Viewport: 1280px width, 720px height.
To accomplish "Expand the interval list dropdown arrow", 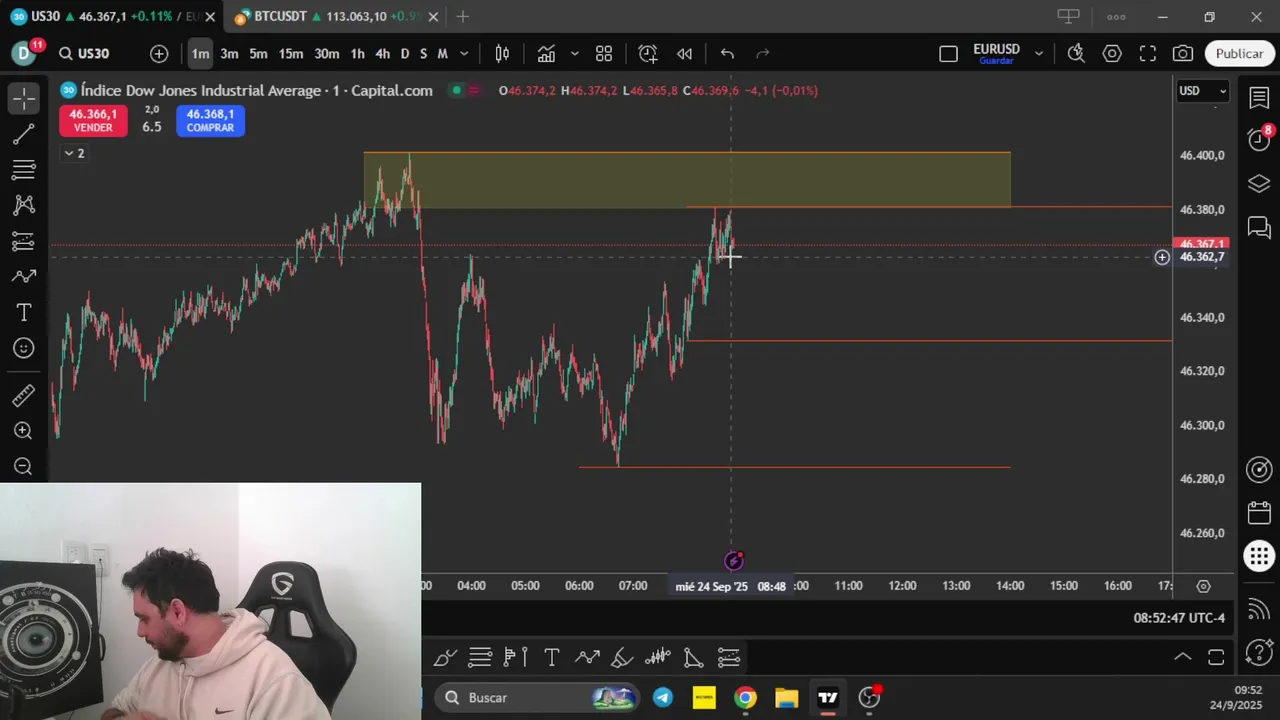I will coord(464,54).
